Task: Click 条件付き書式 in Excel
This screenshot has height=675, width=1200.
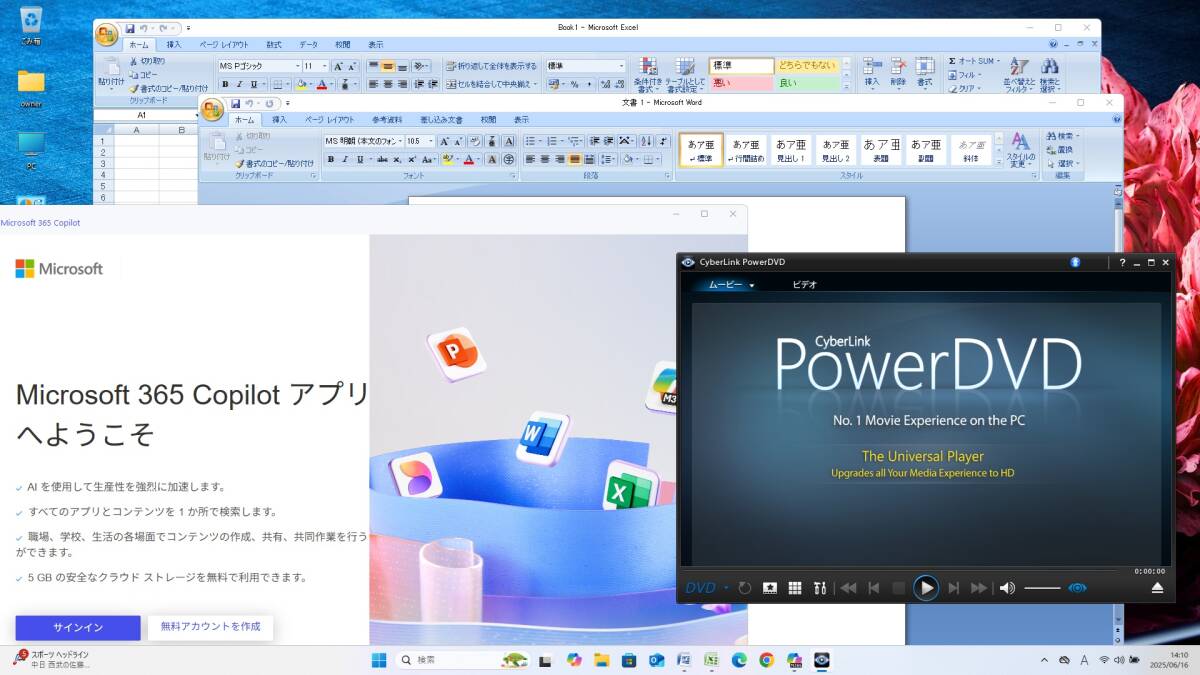Action: point(647,75)
